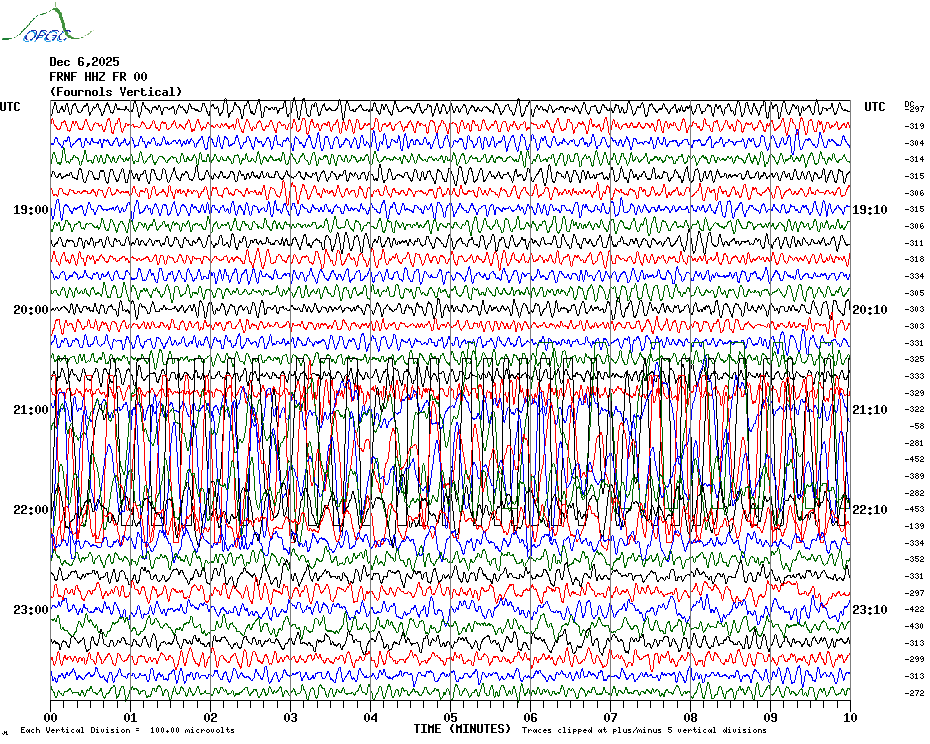This screenshot has height=744, width=930.
Task: Click the DC value '-325'
Action: click(x=915, y=360)
